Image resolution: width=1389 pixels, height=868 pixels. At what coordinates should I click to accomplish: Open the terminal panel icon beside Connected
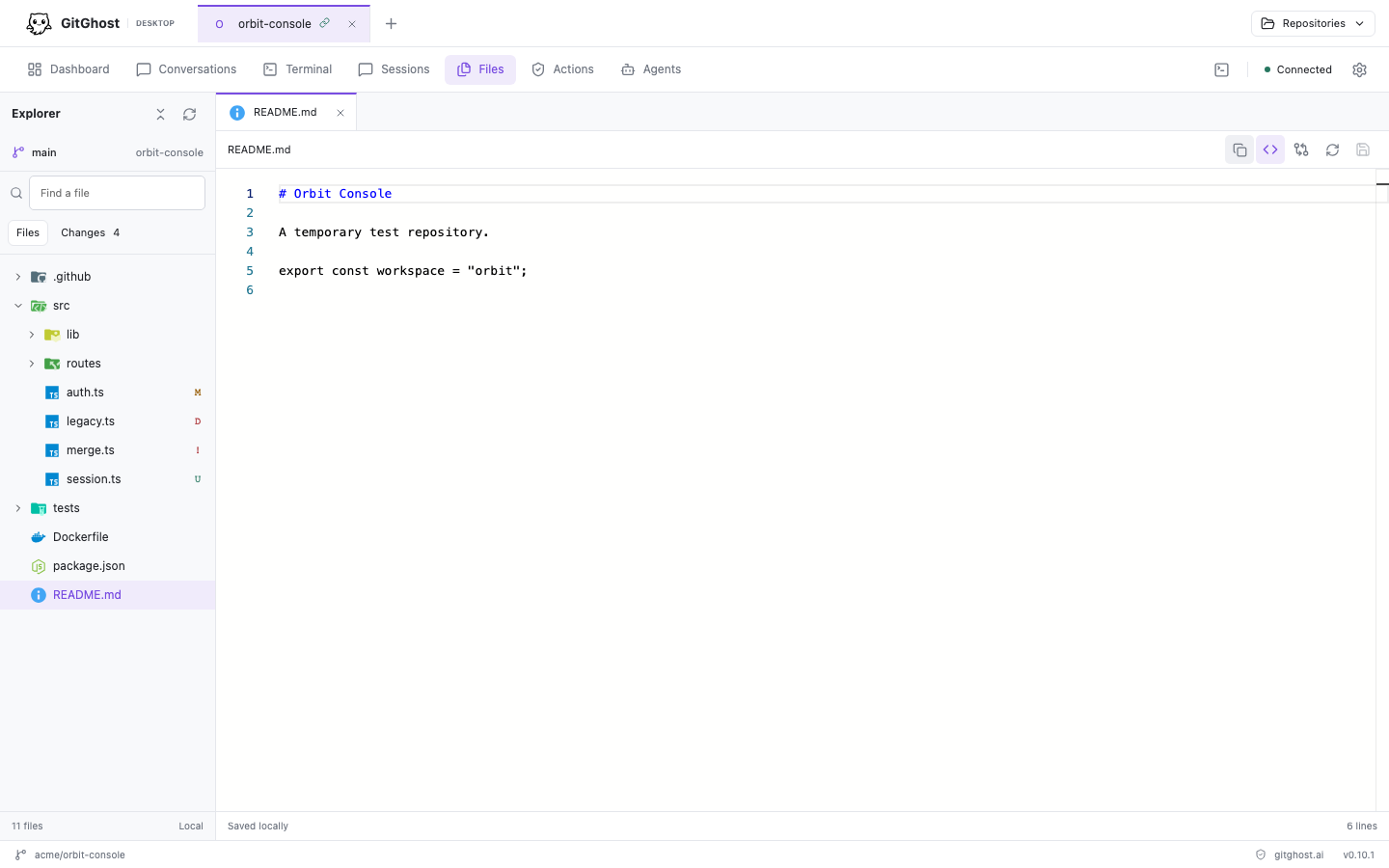(x=1221, y=69)
